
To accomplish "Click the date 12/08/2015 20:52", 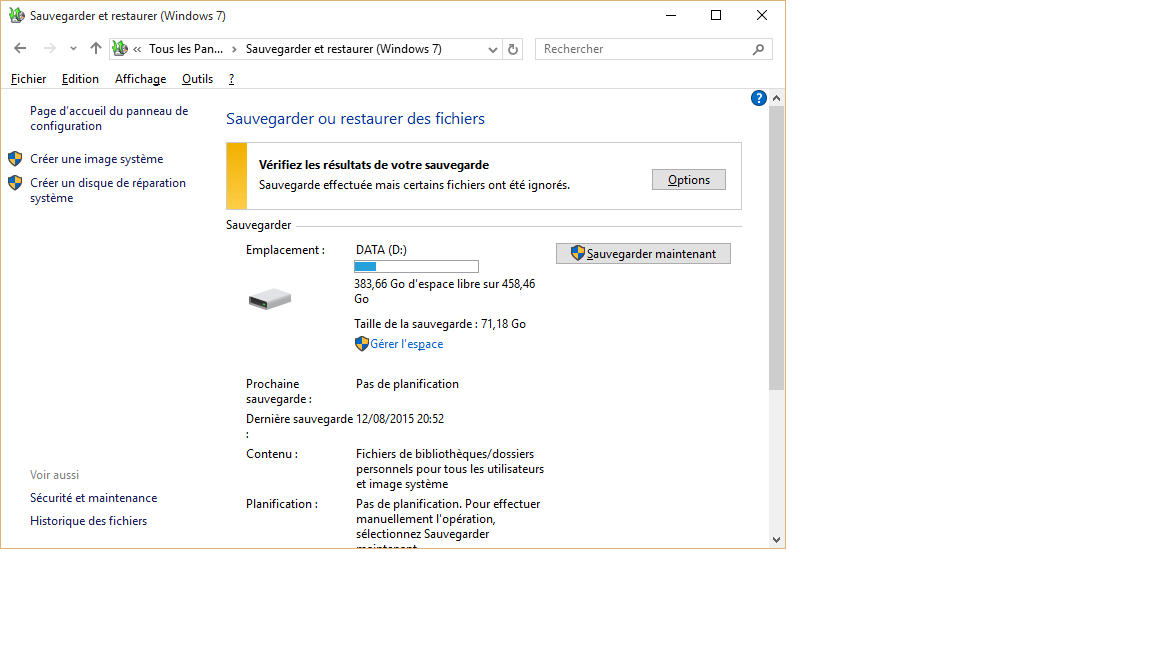I will click(x=400, y=419).
